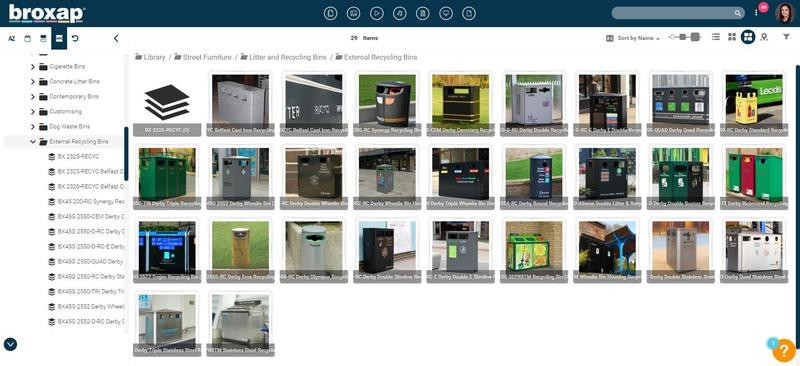This screenshot has width=800, height=366.
Task: Select the calendar date sort icon
Action: pos(28,38)
